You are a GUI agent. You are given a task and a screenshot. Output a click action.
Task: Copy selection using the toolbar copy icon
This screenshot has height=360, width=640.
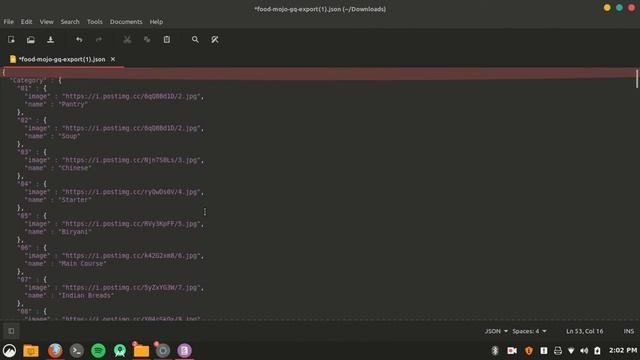[147, 40]
